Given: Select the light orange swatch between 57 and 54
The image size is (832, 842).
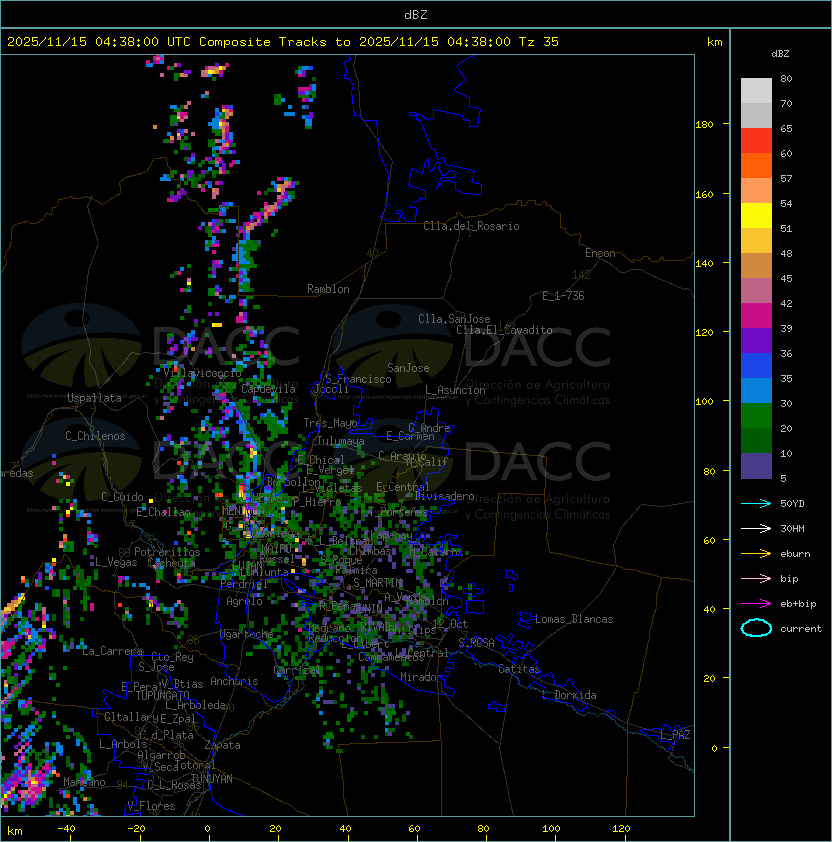Looking at the screenshot, I should coord(756,191).
